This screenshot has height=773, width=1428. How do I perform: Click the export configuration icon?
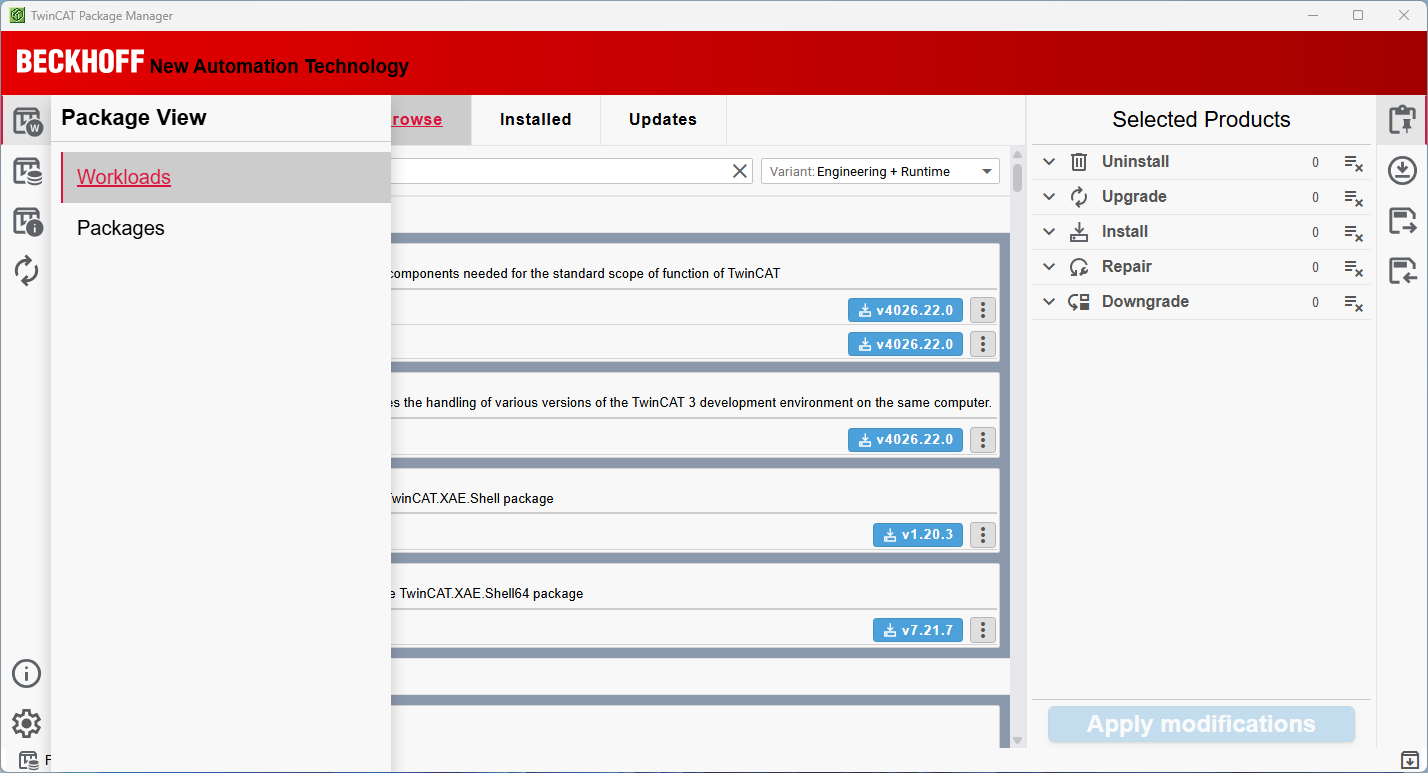(1402, 221)
